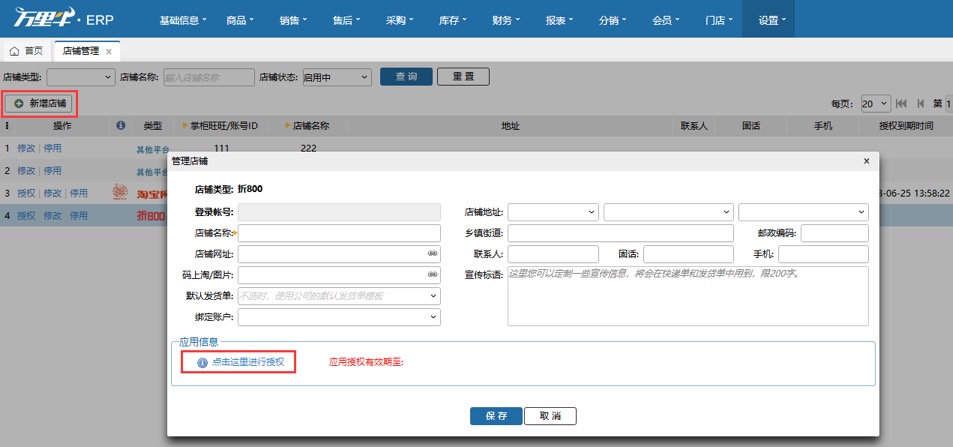953x447 pixels.
Task: Open the 会员 menu
Action: [666, 20]
